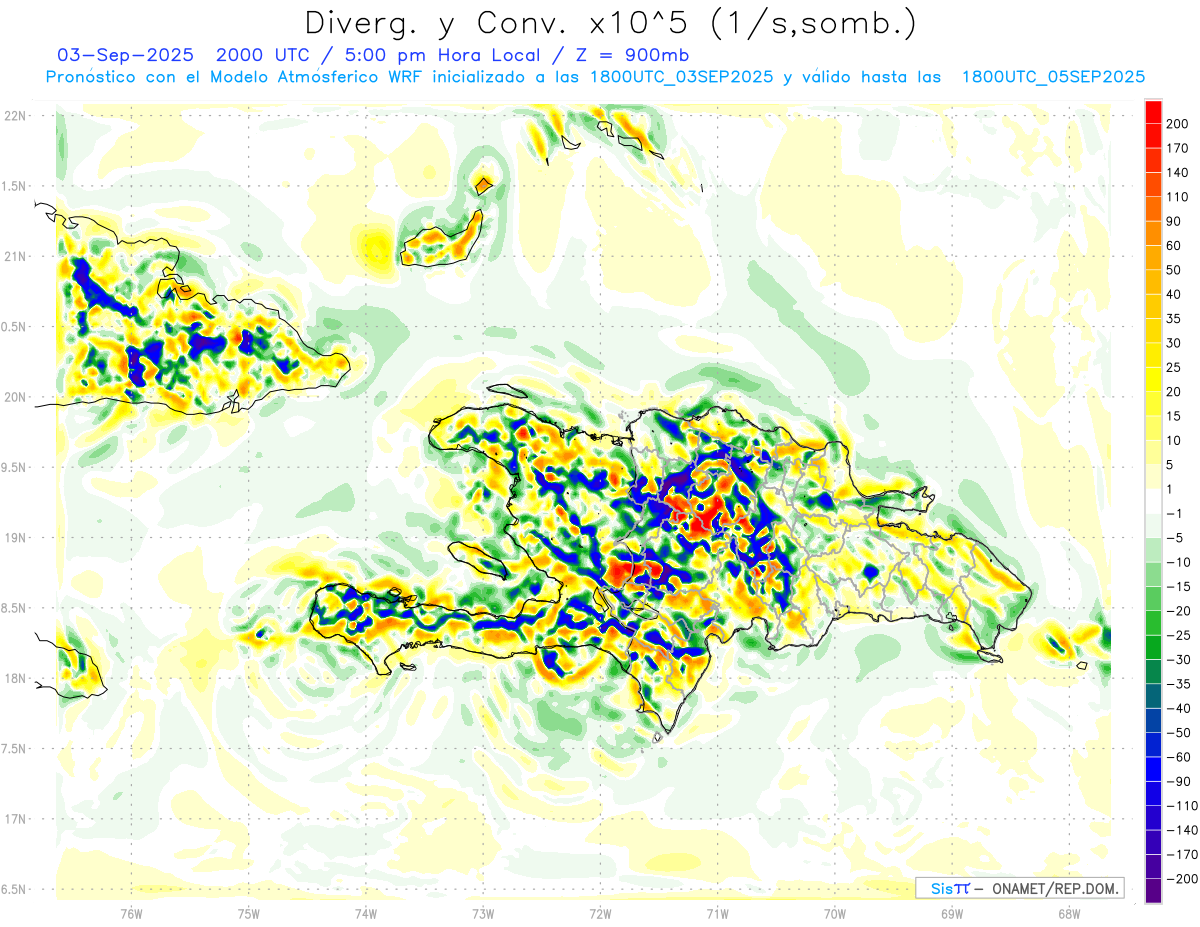Click the '6.5N' latitude label
The height and width of the screenshot is (927, 1200).
[14, 888]
